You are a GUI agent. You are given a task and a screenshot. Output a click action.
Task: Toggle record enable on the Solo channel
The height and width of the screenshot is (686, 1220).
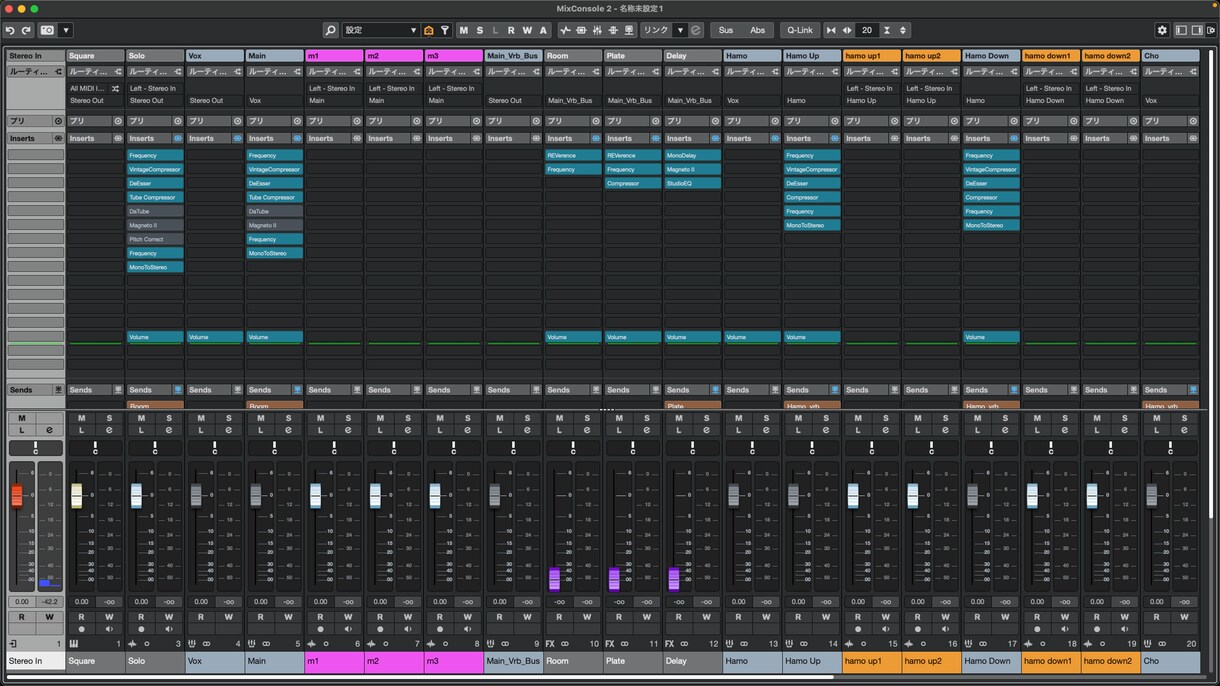coord(141,630)
